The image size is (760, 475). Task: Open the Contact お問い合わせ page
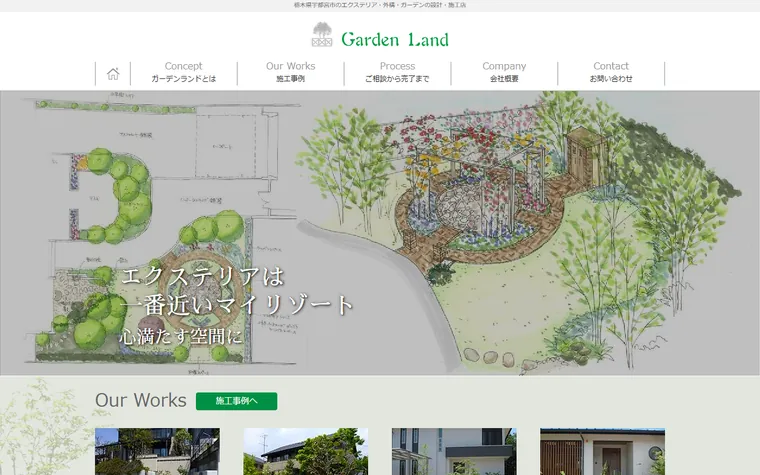pyautogui.click(x=611, y=72)
